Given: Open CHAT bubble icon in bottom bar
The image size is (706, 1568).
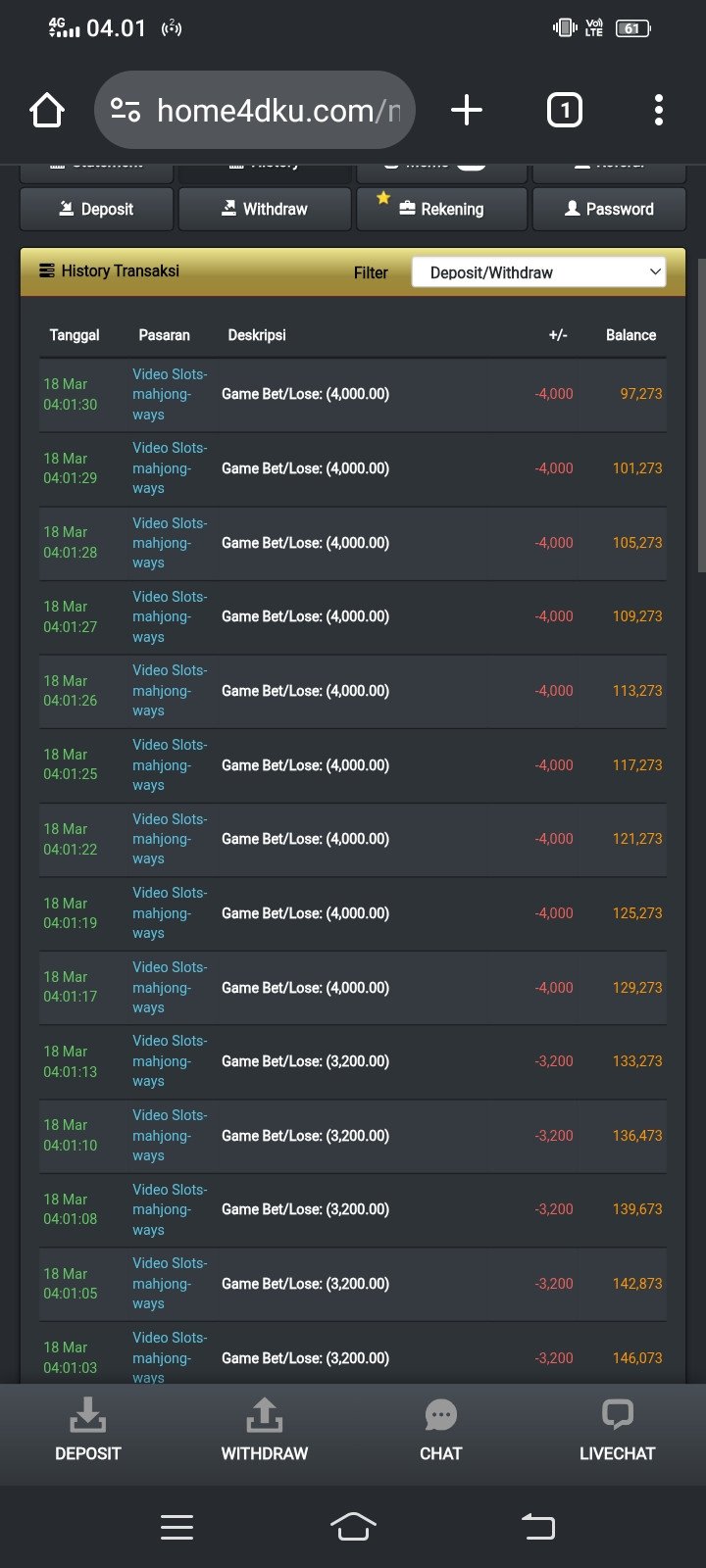Looking at the screenshot, I should (x=441, y=1416).
